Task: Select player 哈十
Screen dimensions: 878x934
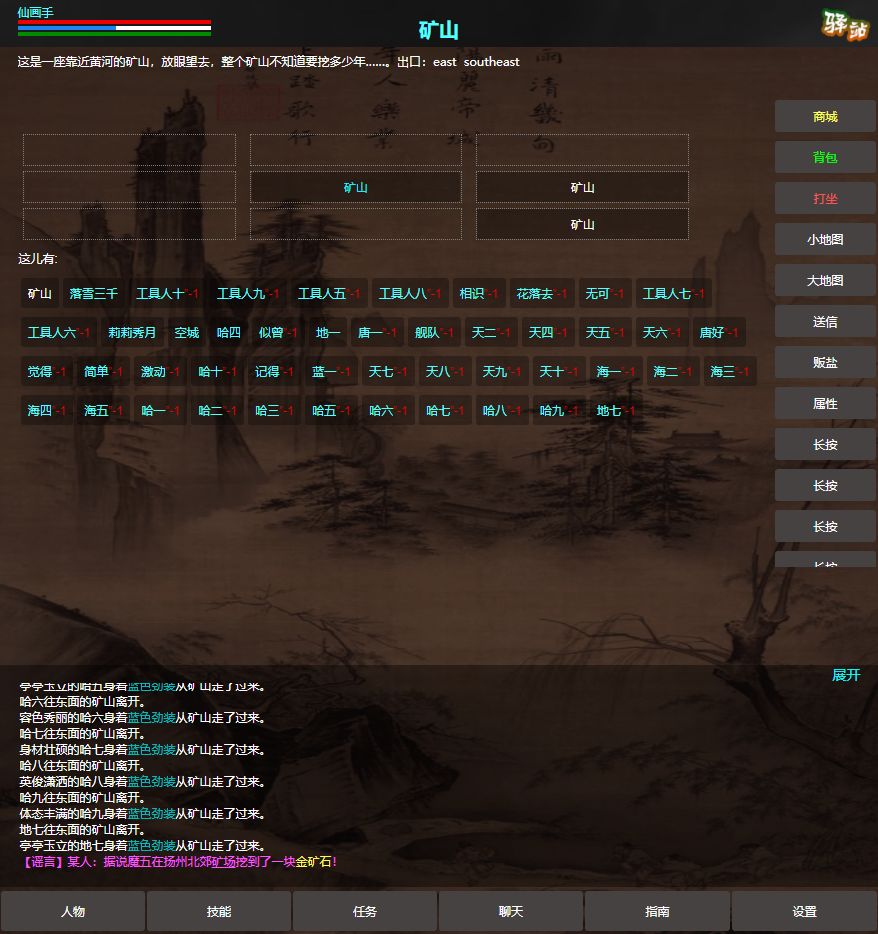Action: tap(217, 372)
